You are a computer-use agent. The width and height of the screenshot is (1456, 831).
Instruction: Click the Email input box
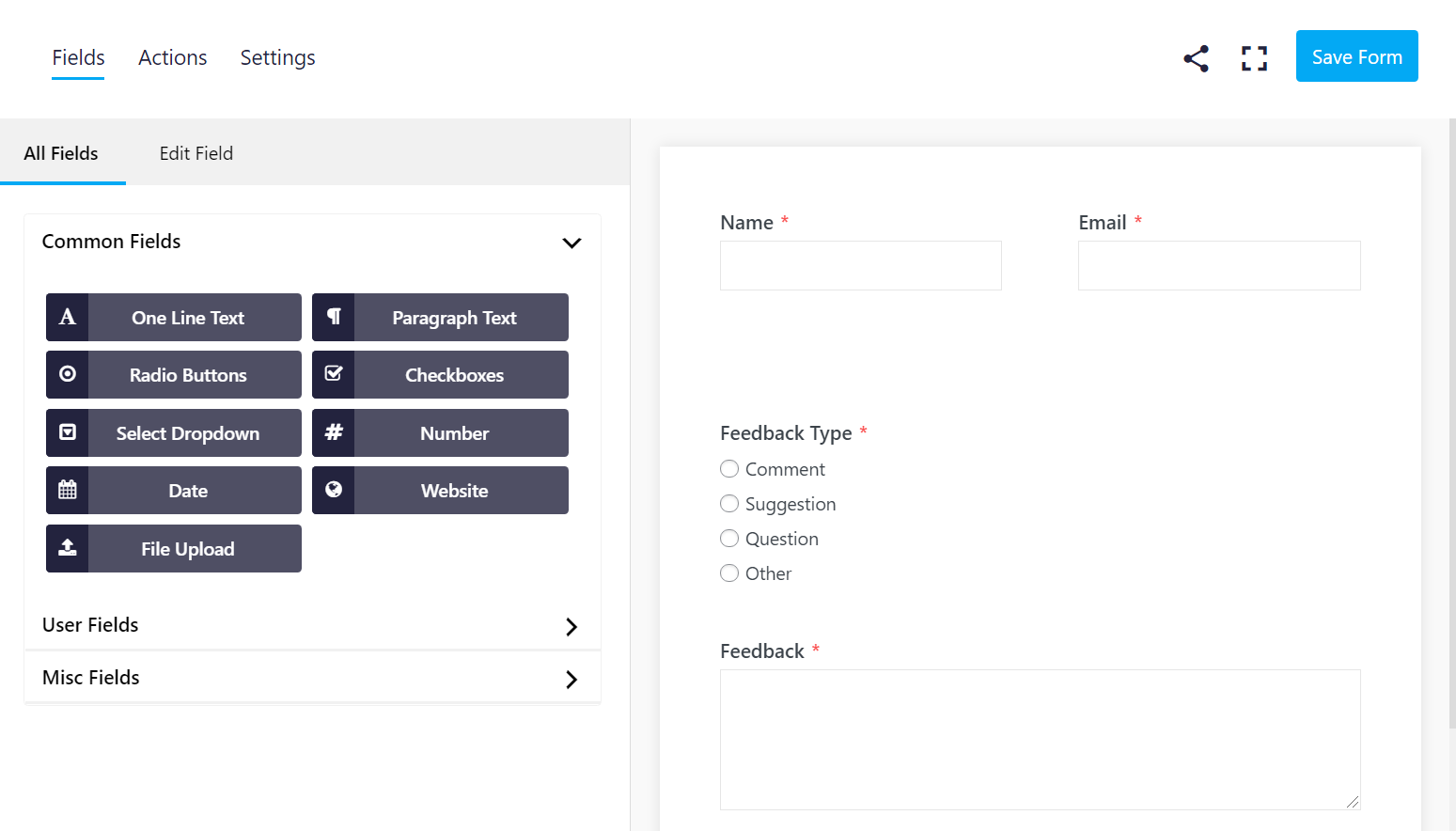pos(1218,266)
